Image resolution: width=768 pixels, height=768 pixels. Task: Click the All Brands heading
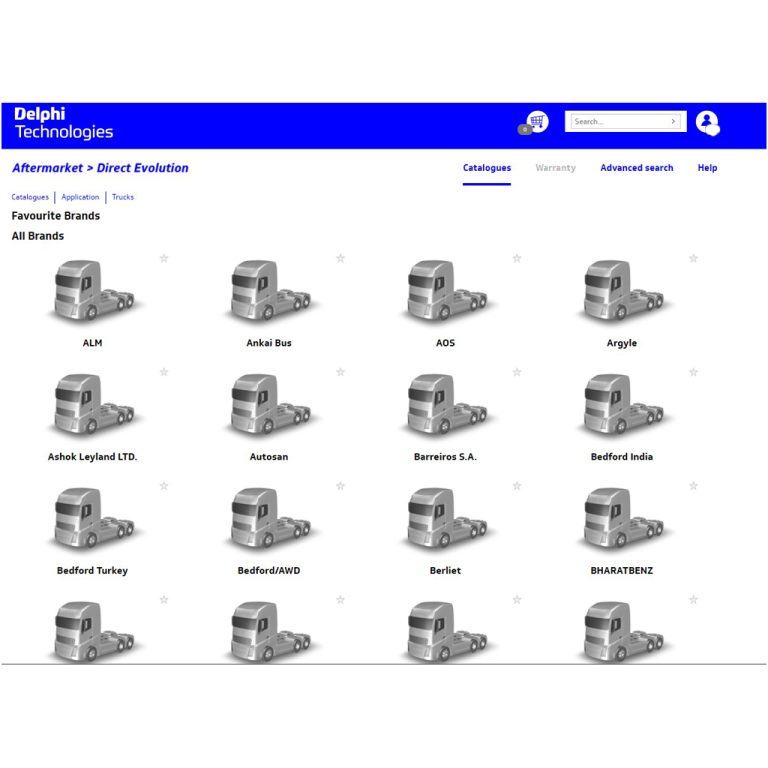tap(38, 236)
